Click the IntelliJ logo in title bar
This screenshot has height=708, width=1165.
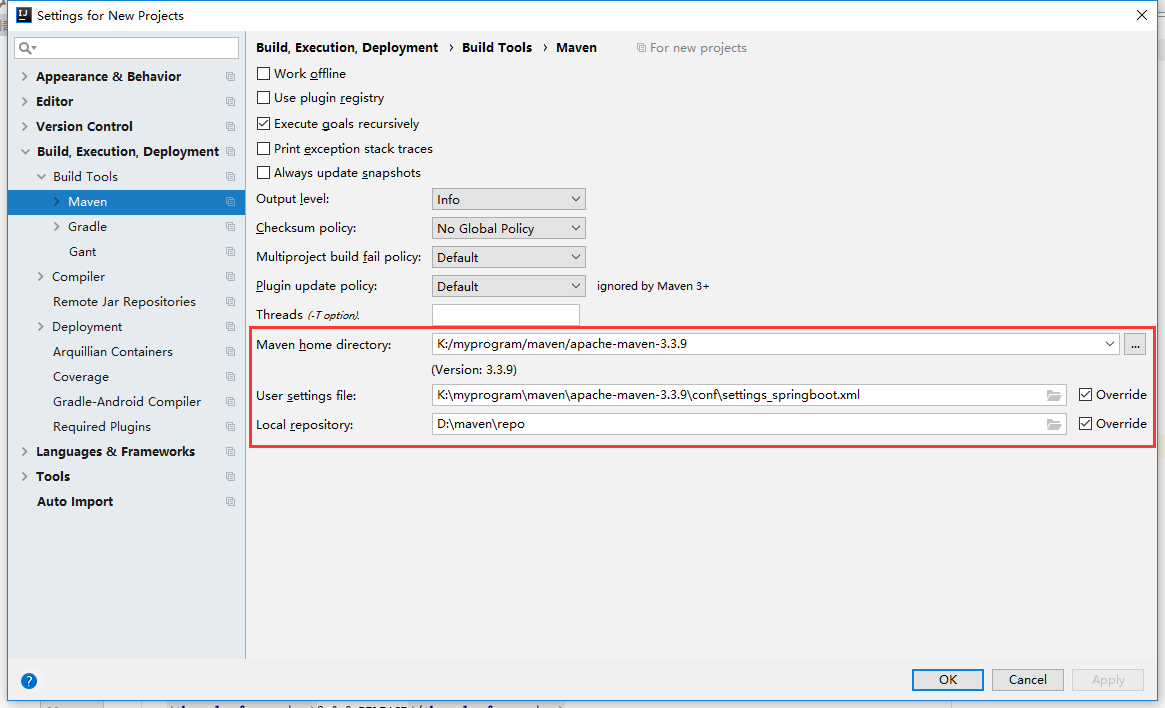tap(24, 15)
